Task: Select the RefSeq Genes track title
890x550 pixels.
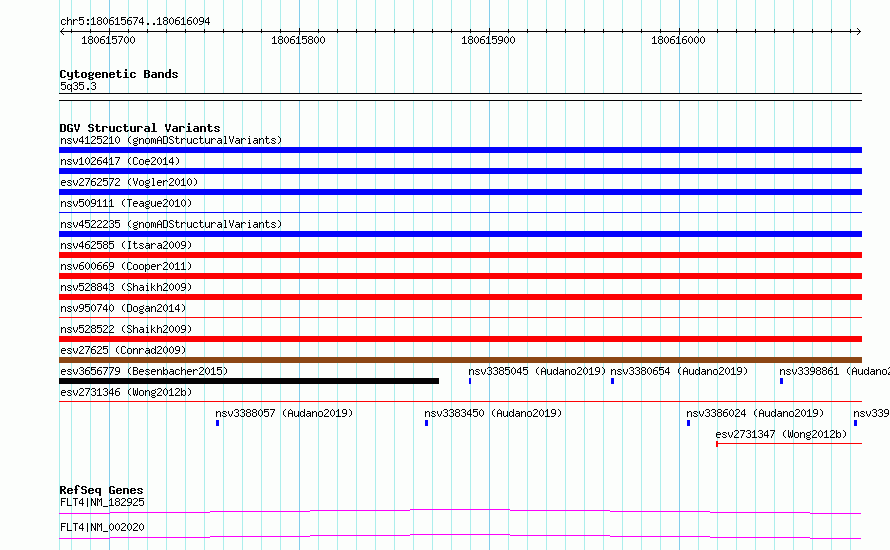Action: tap(102, 490)
